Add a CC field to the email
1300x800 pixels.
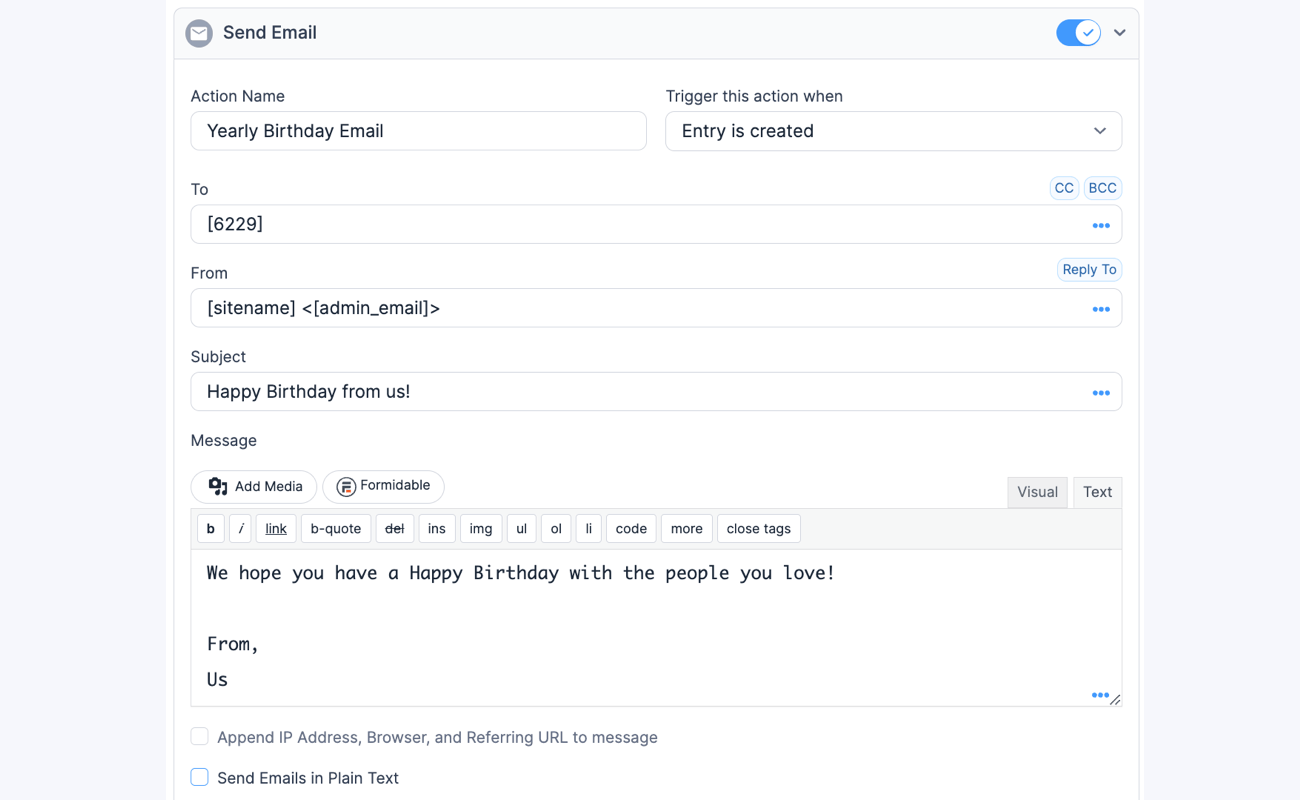point(1064,187)
